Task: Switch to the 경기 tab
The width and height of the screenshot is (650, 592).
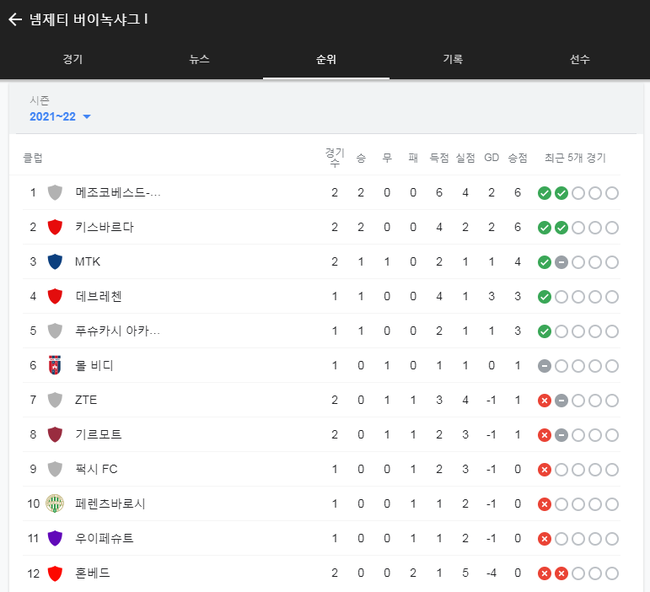Action: coord(73,59)
